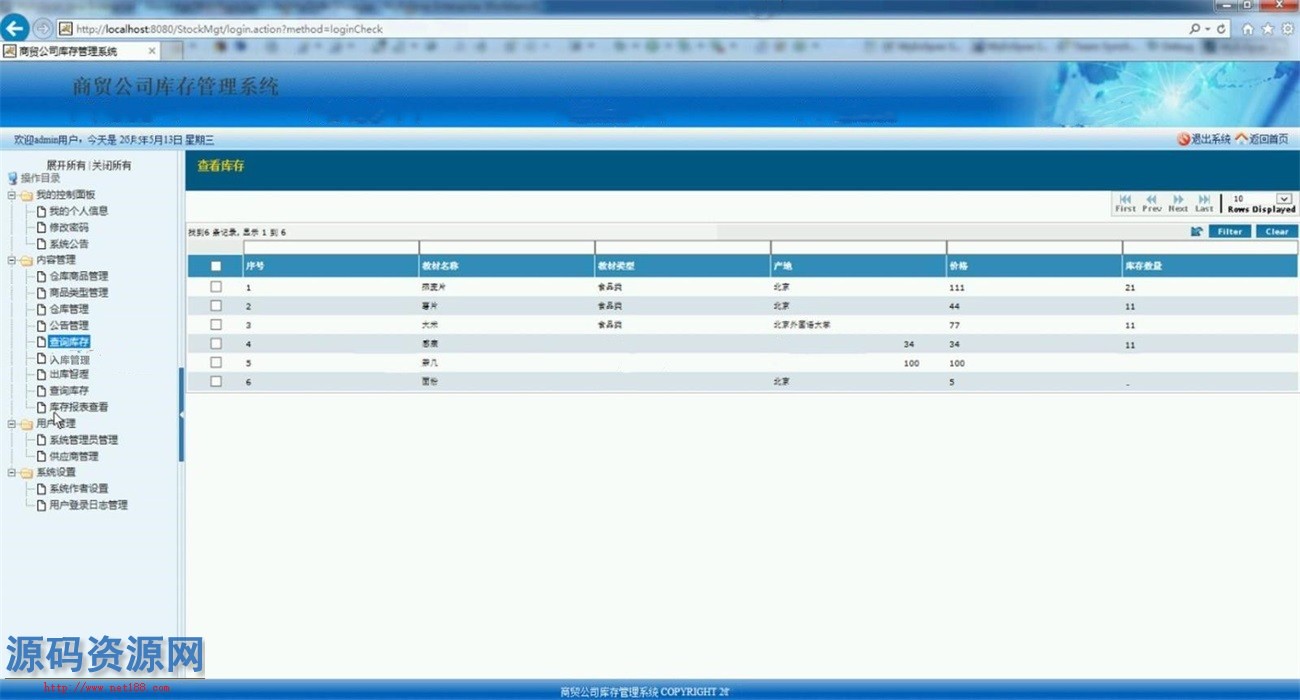Screen dimensions: 1300x700
Task: Open 库存报表查看 in the tree
Action: (x=79, y=407)
